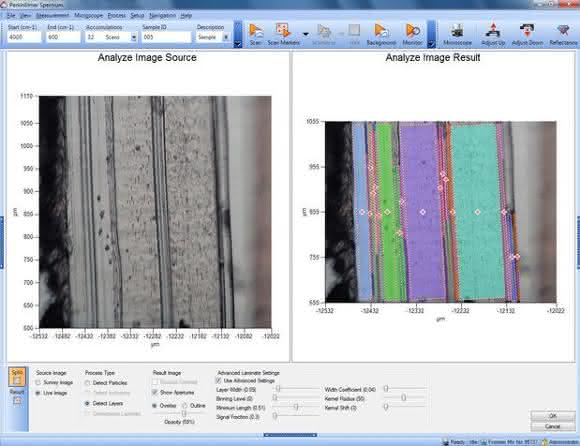This screenshot has height=446, width=580.
Task: Open the Process menu
Action: tap(117, 16)
